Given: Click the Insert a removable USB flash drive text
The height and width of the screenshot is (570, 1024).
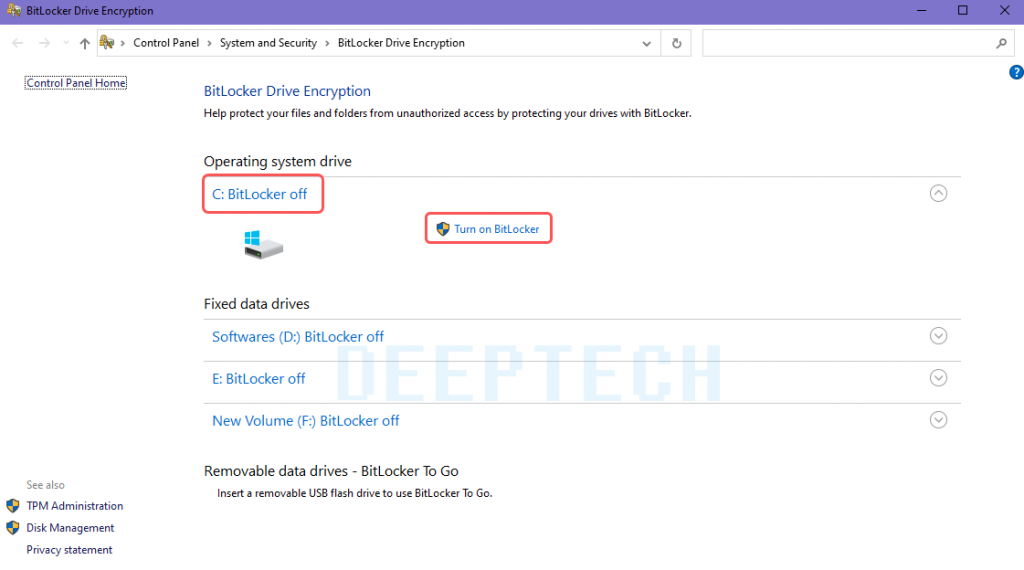Looking at the screenshot, I should point(355,494).
